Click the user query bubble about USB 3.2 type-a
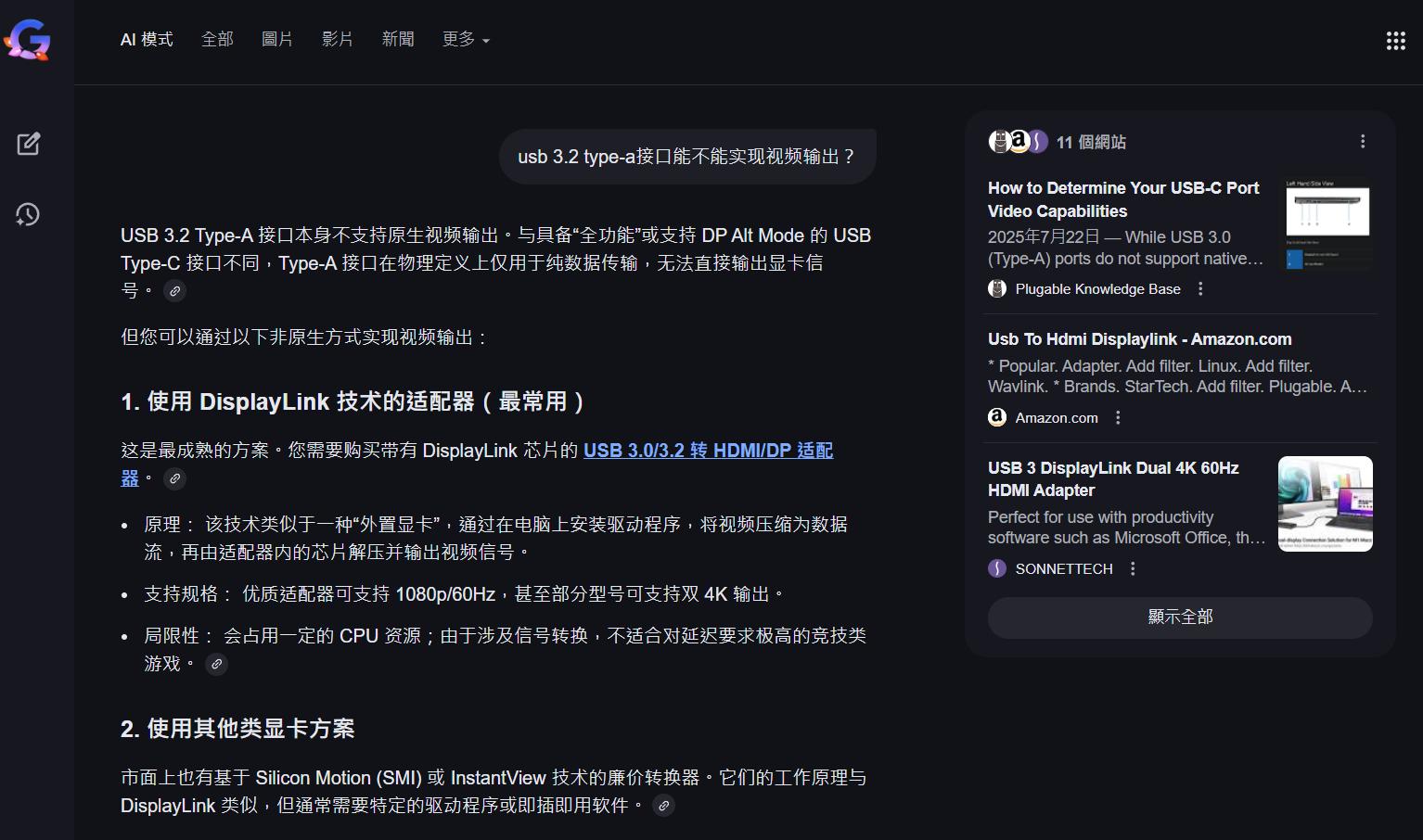The image size is (1423, 840). pos(687,157)
